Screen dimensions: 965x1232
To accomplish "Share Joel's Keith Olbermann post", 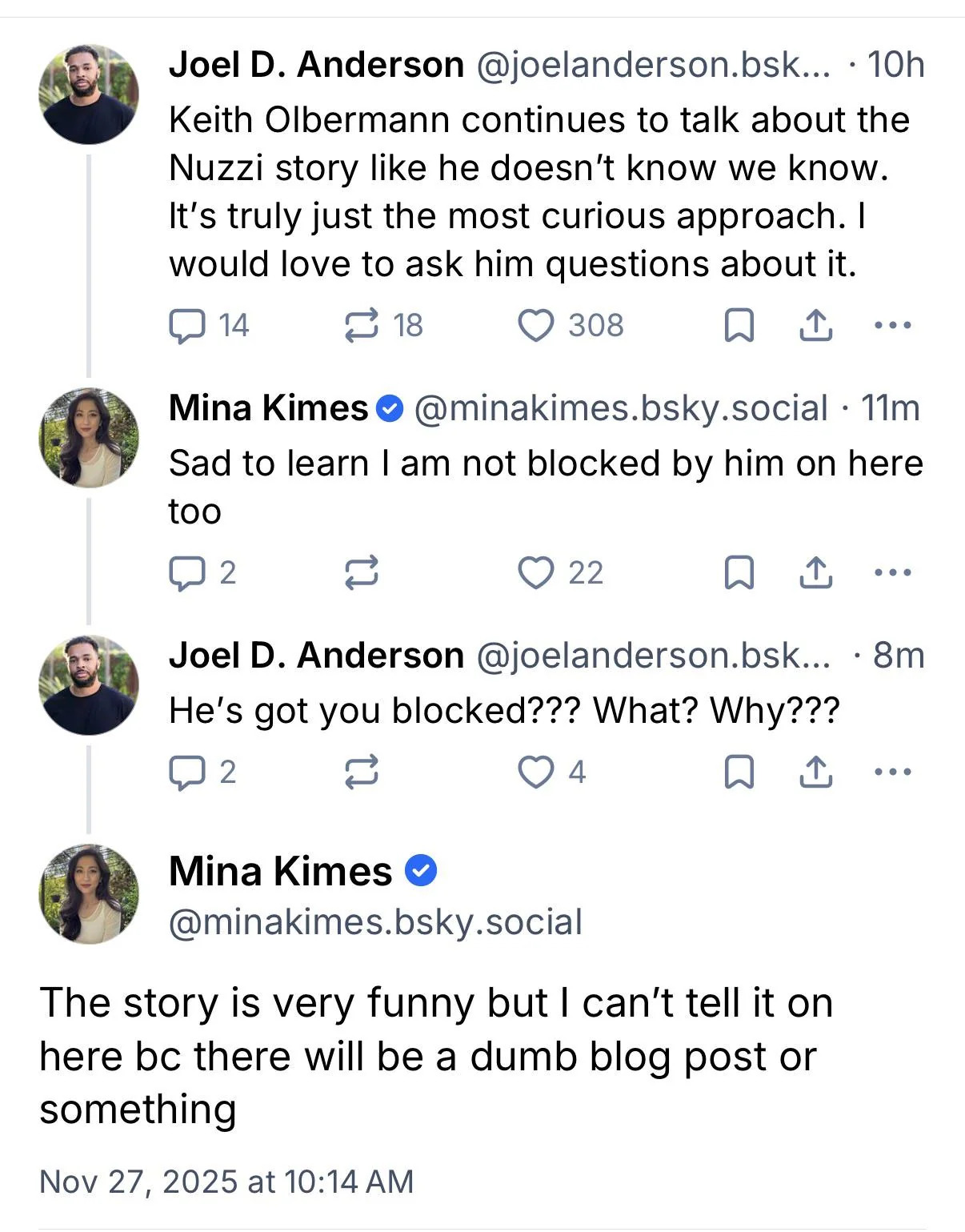I will coord(815,326).
